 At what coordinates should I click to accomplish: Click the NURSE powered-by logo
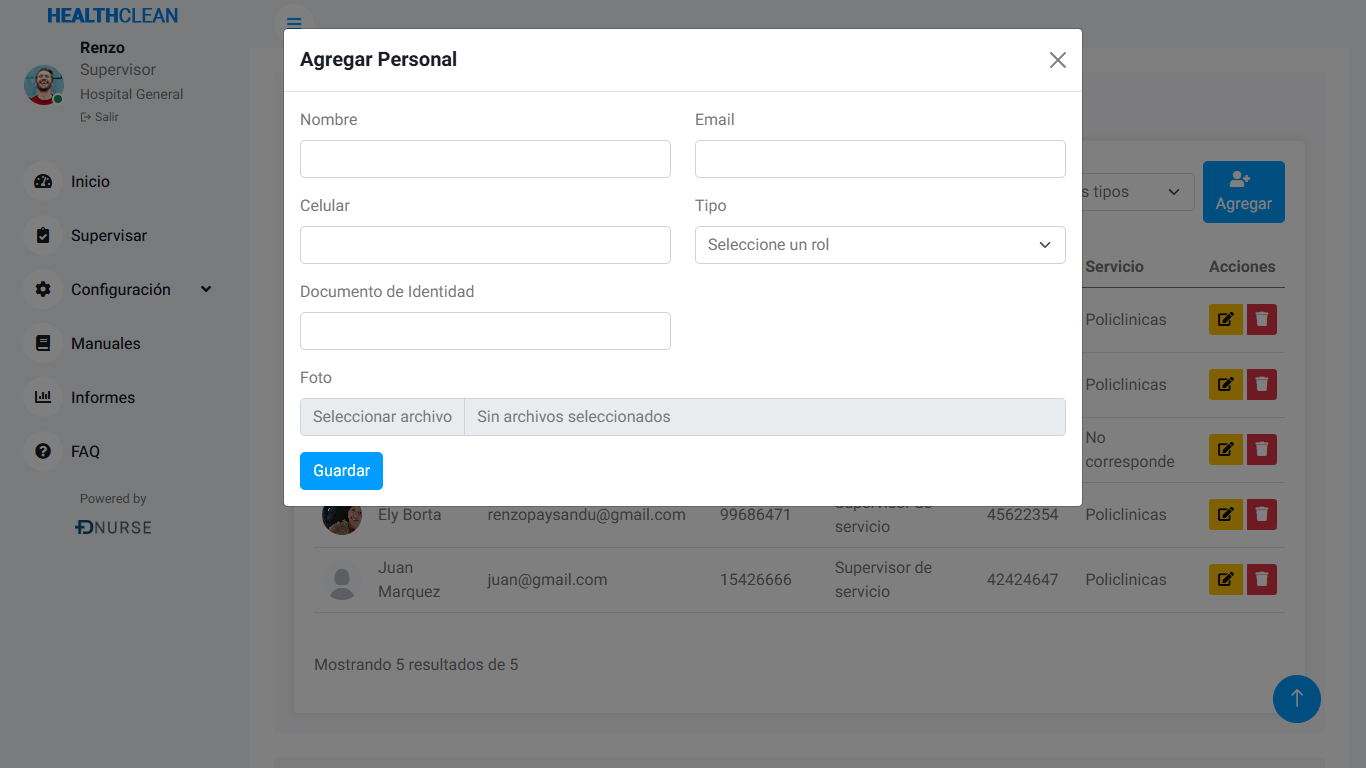[x=114, y=527]
